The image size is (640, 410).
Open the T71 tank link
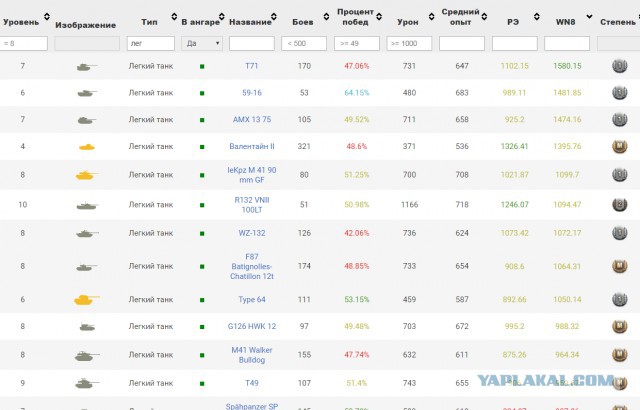(x=251, y=66)
